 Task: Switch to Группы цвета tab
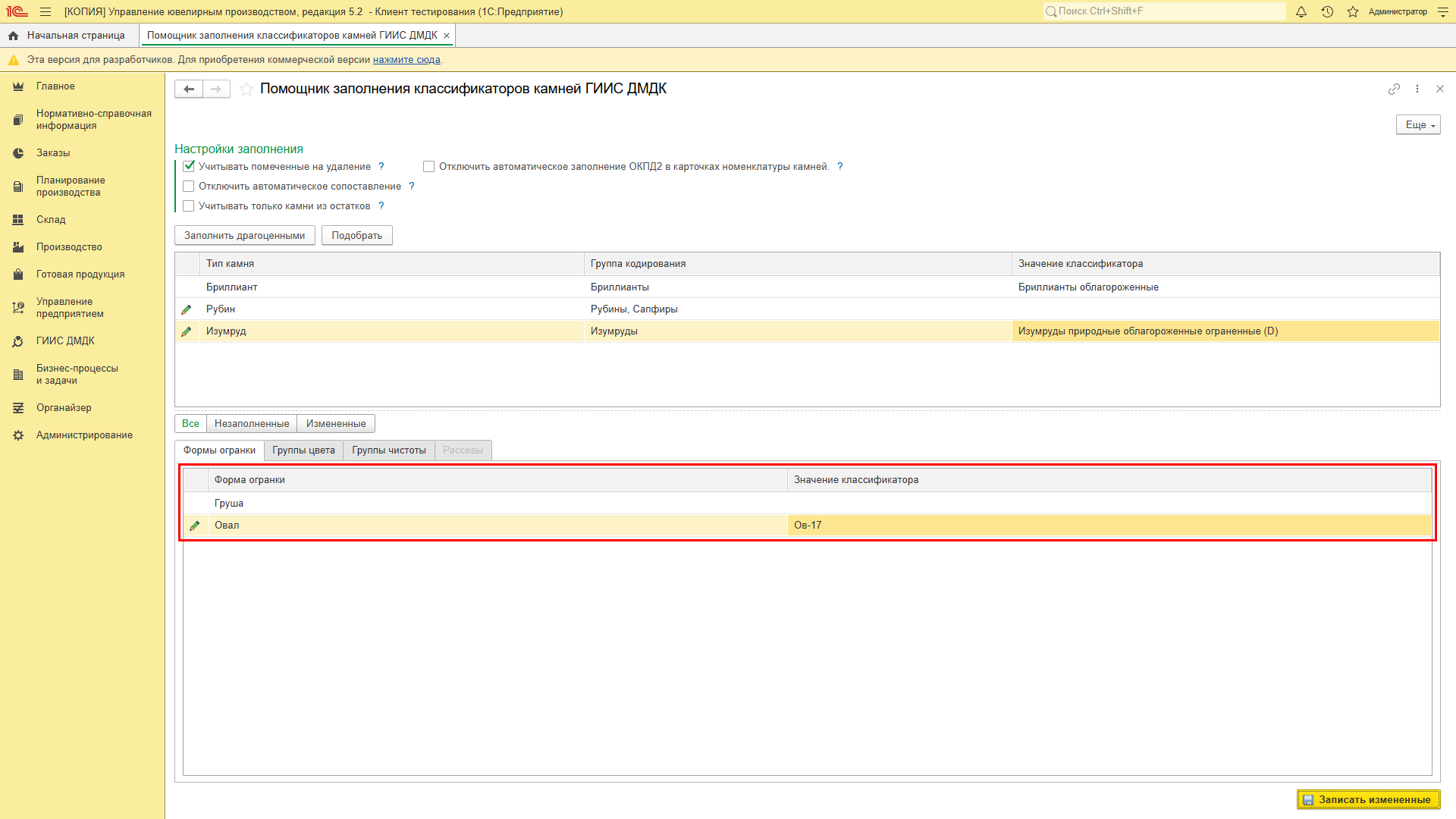[303, 450]
